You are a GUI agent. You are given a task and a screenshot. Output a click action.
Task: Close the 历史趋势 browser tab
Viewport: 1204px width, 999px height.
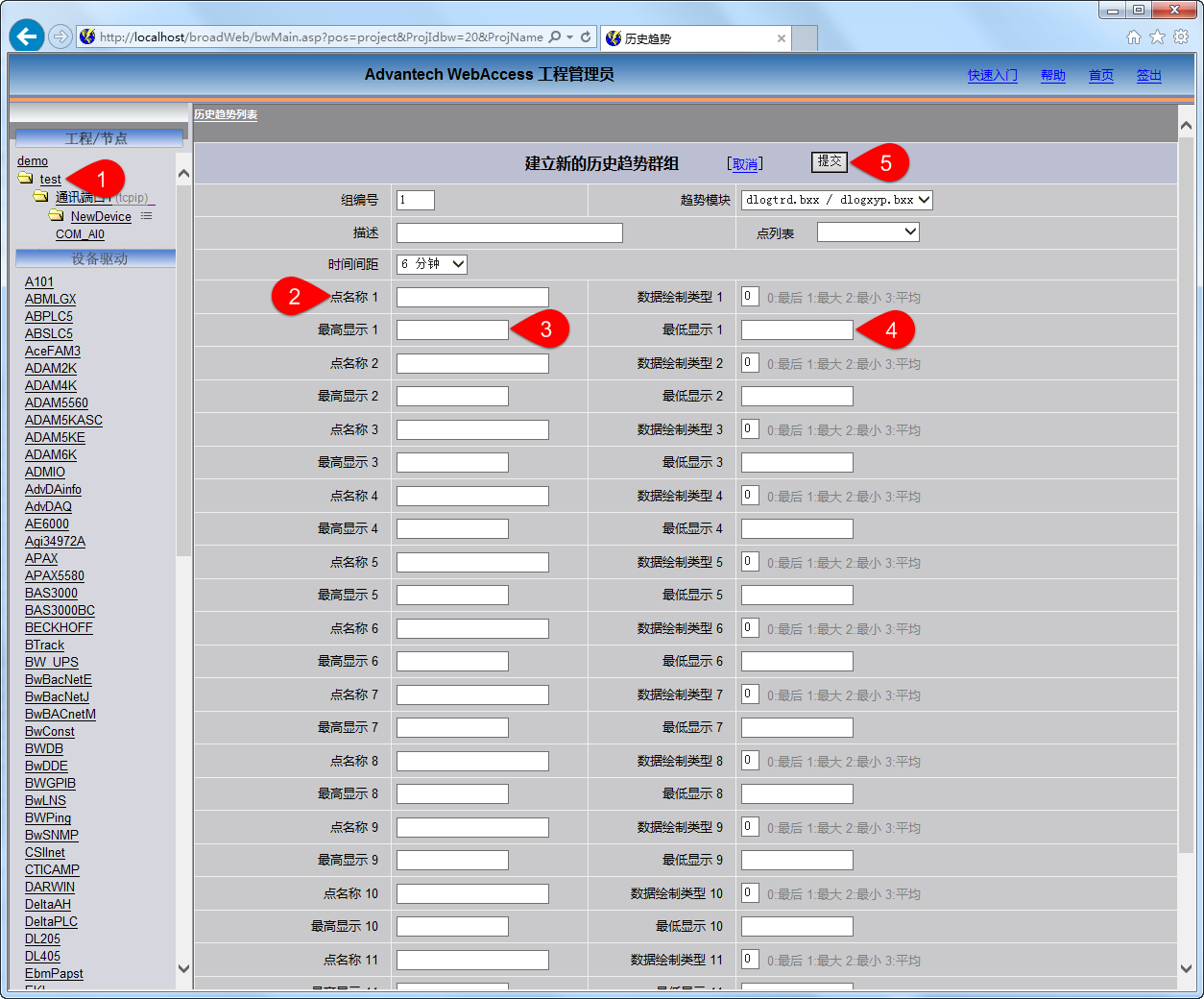[782, 38]
